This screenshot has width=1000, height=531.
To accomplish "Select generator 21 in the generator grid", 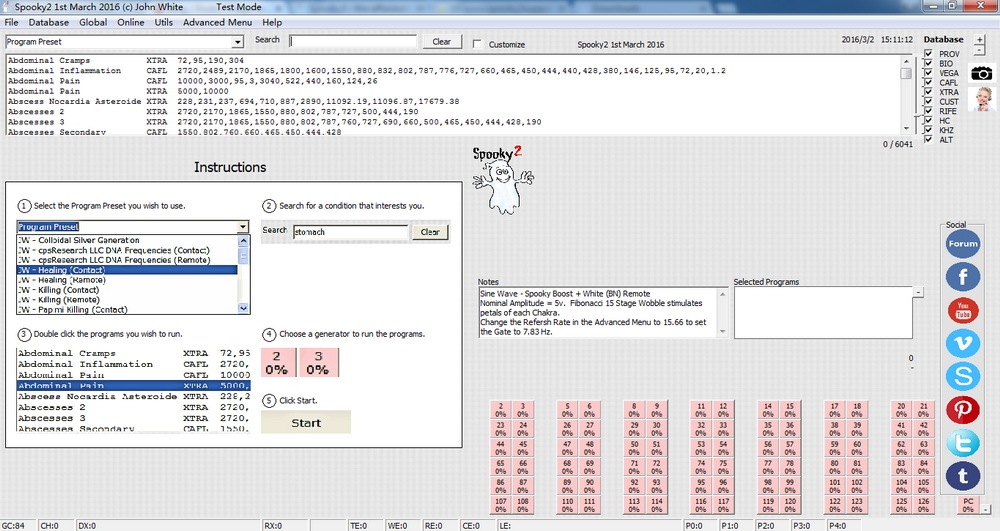I will 923,410.
